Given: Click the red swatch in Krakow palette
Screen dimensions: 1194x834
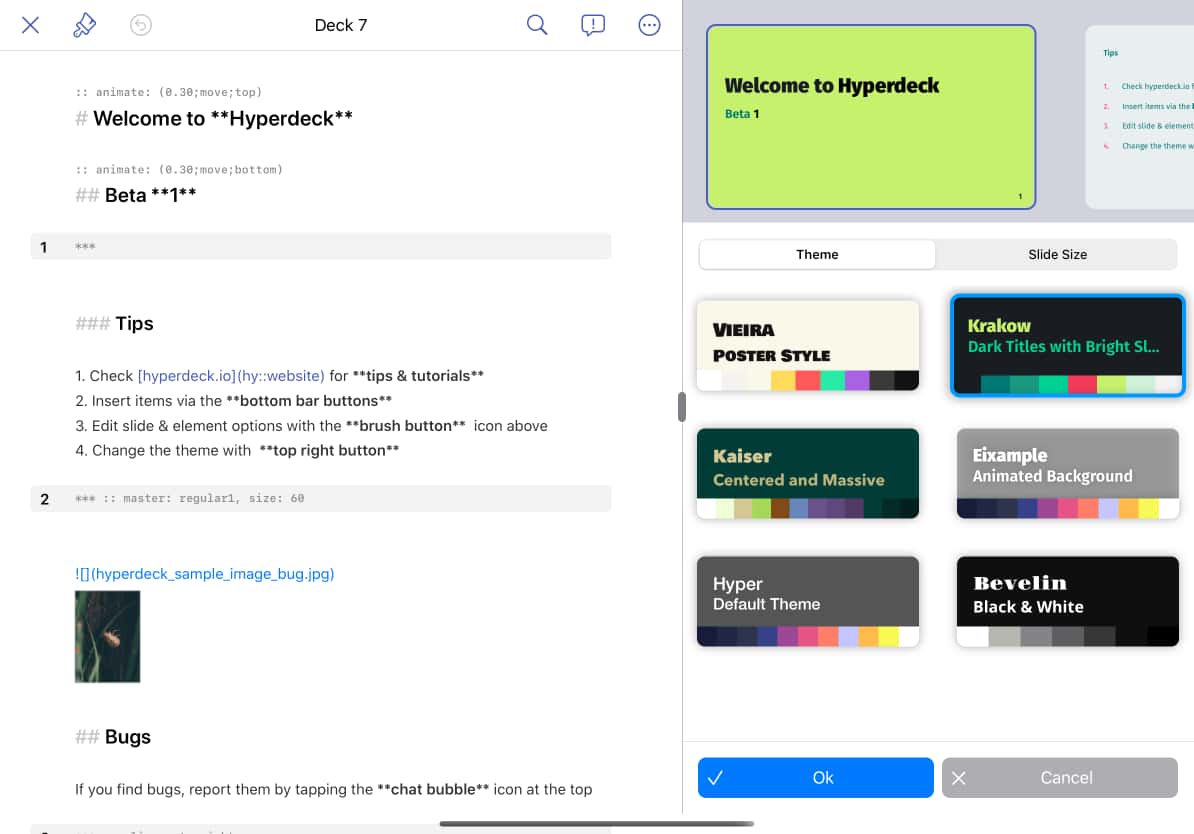Looking at the screenshot, I should coord(1082,385).
